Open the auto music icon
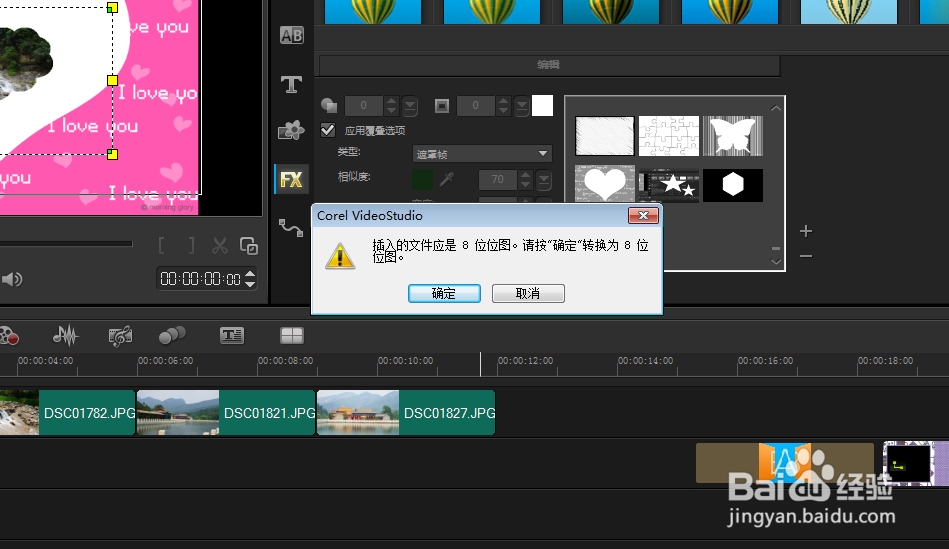 [x=120, y=336]
